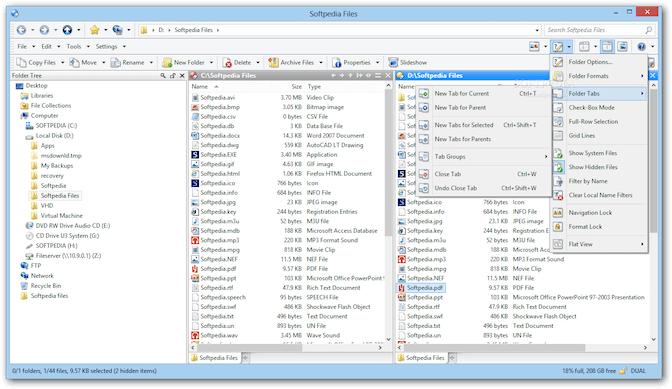Click the Copy Files toolbar button

click(36, 63)
